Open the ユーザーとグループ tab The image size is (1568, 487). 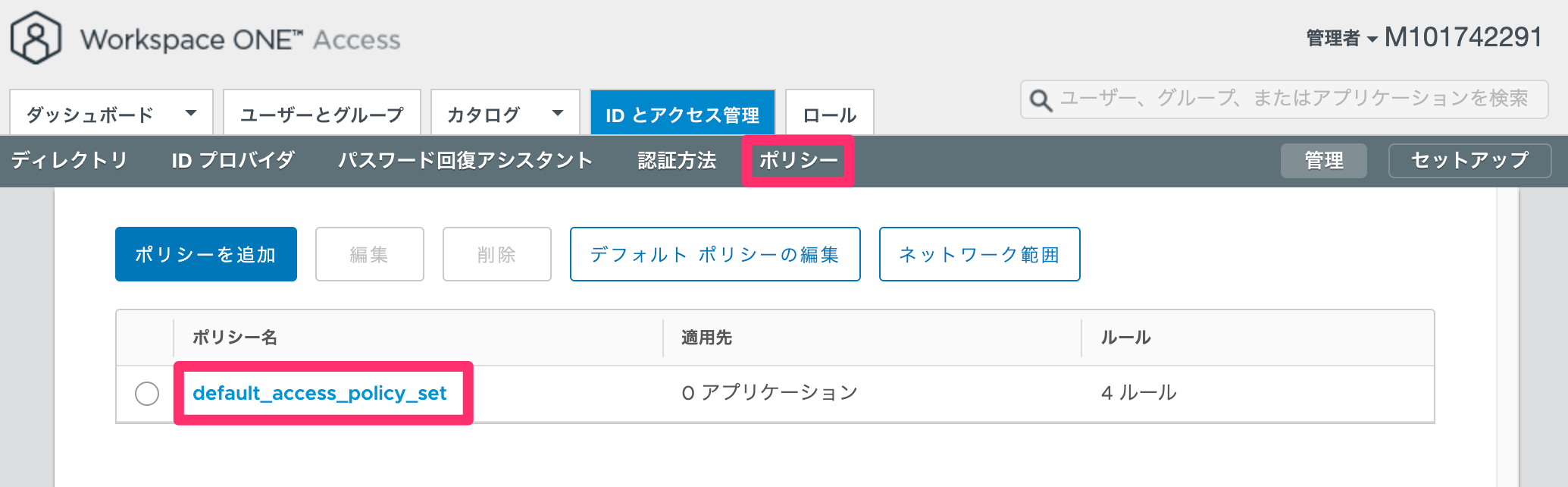pos(323,113)
